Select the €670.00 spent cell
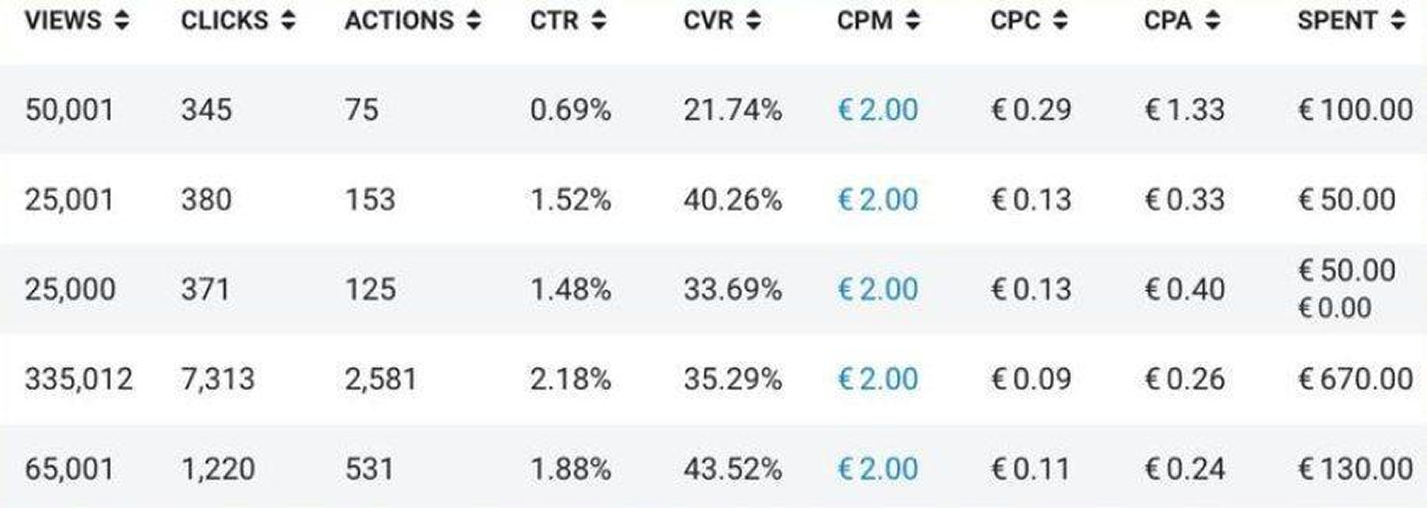Screen dimensions: 1427x508 [x=1355, y=379]
